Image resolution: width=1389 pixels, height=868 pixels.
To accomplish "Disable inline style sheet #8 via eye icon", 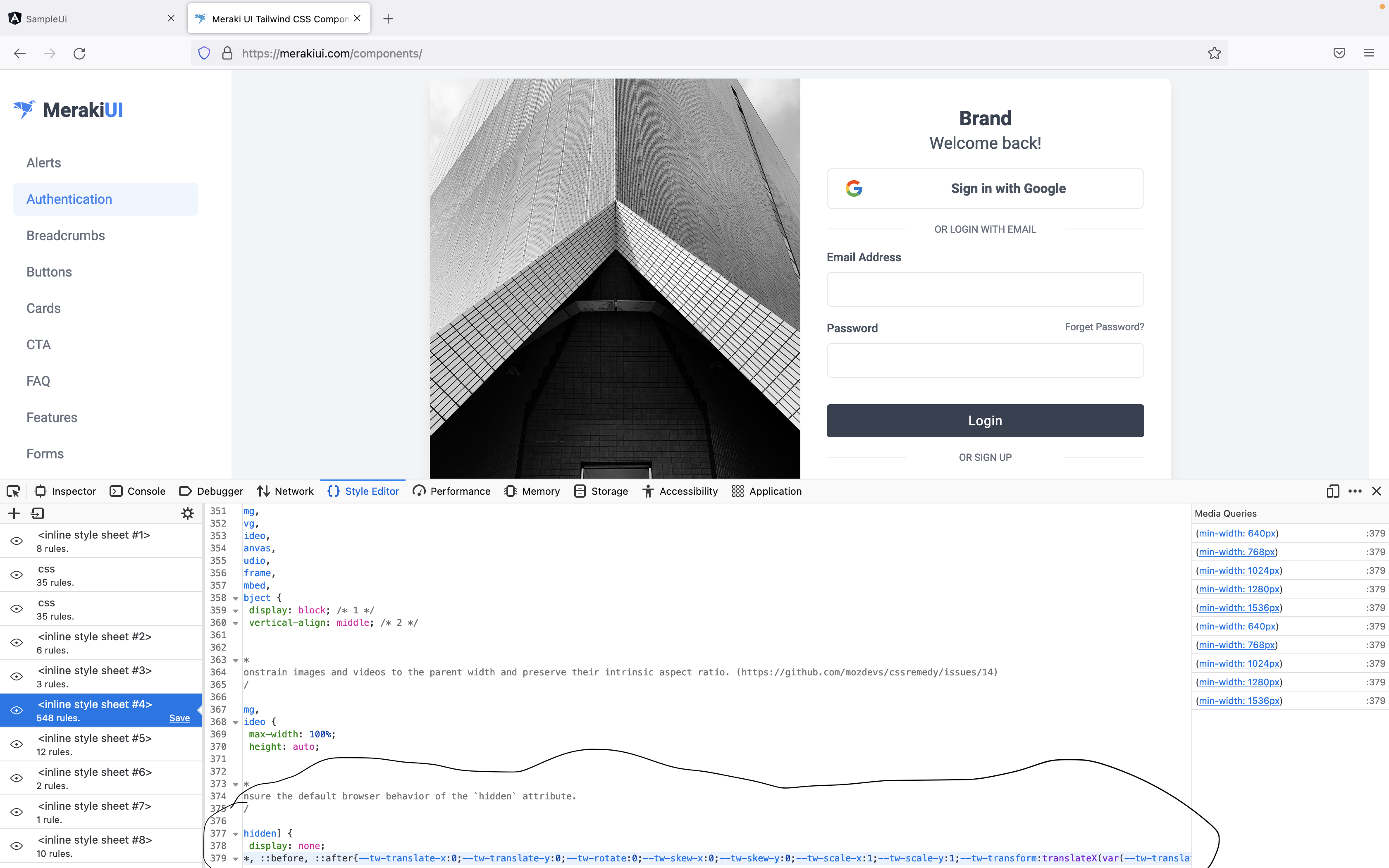I will point(17,846).
